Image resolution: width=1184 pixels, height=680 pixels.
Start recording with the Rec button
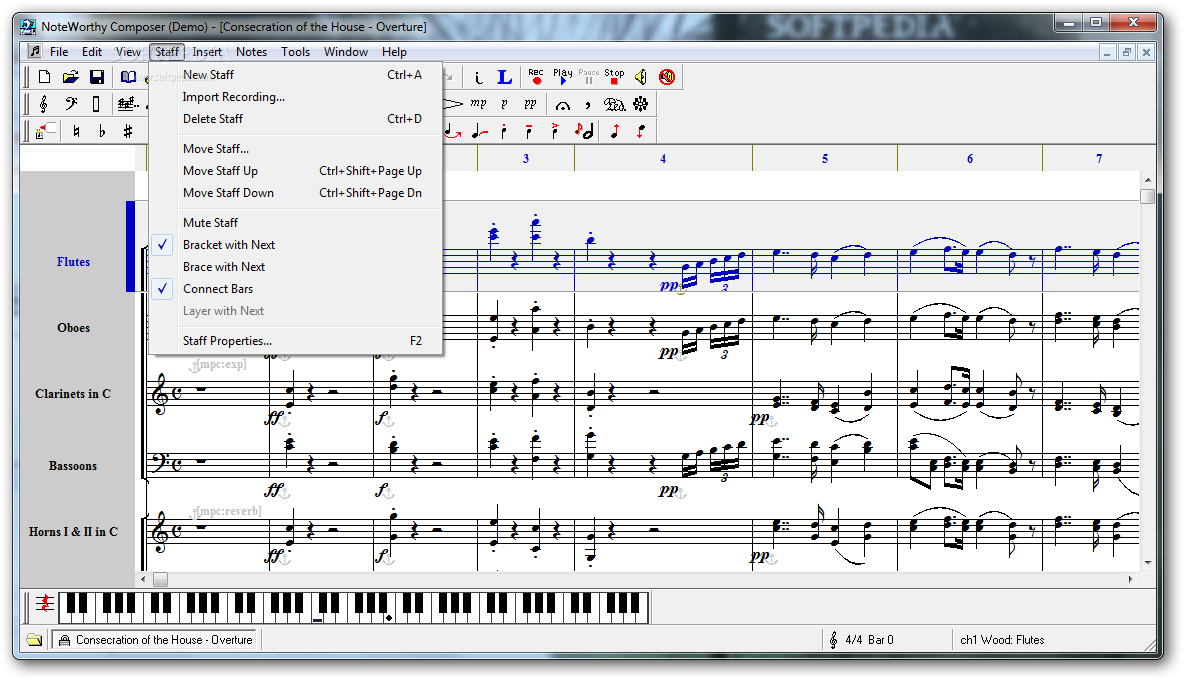click(536, 76)
